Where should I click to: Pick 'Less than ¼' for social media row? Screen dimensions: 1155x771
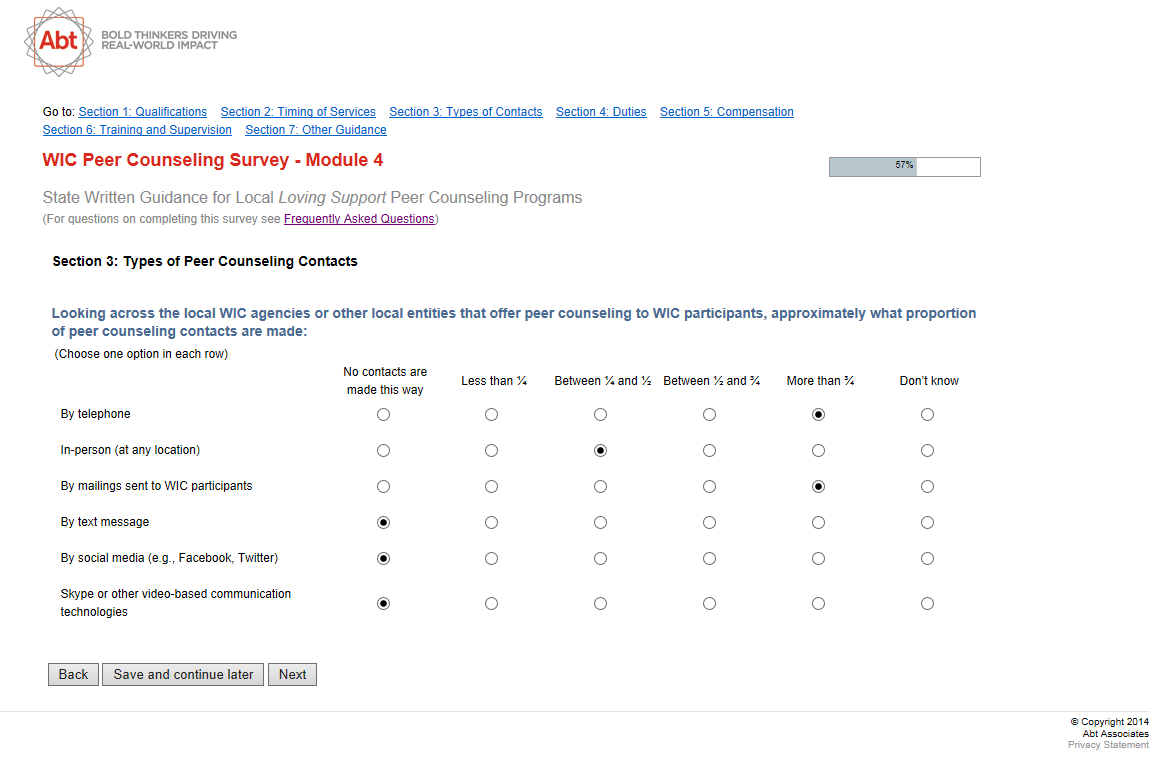[491, 559]
